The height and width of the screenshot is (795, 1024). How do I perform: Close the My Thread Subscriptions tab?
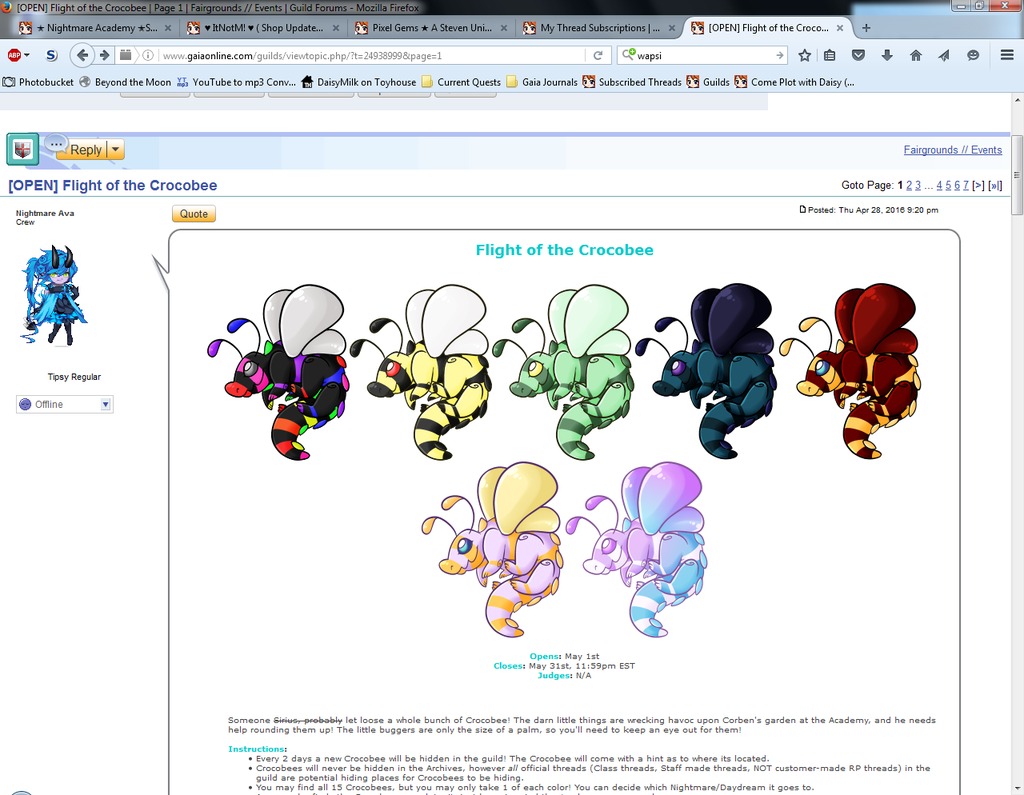coord(671,28)
